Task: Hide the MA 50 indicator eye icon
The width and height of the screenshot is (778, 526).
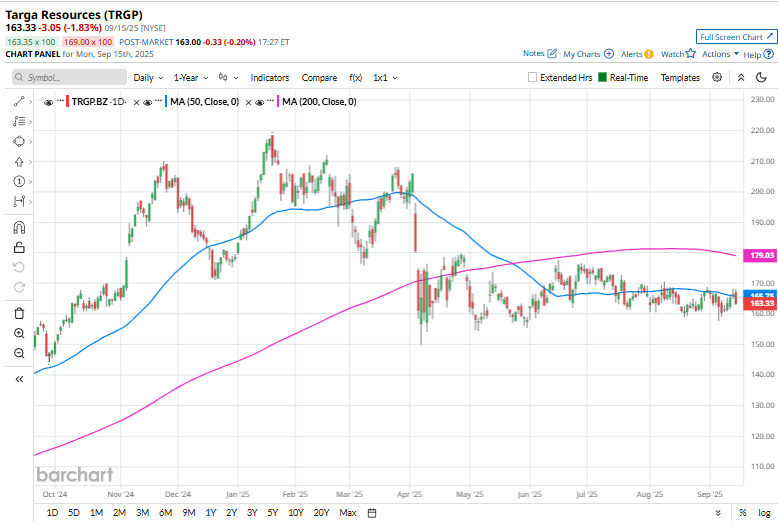Action: coord(147,102)
